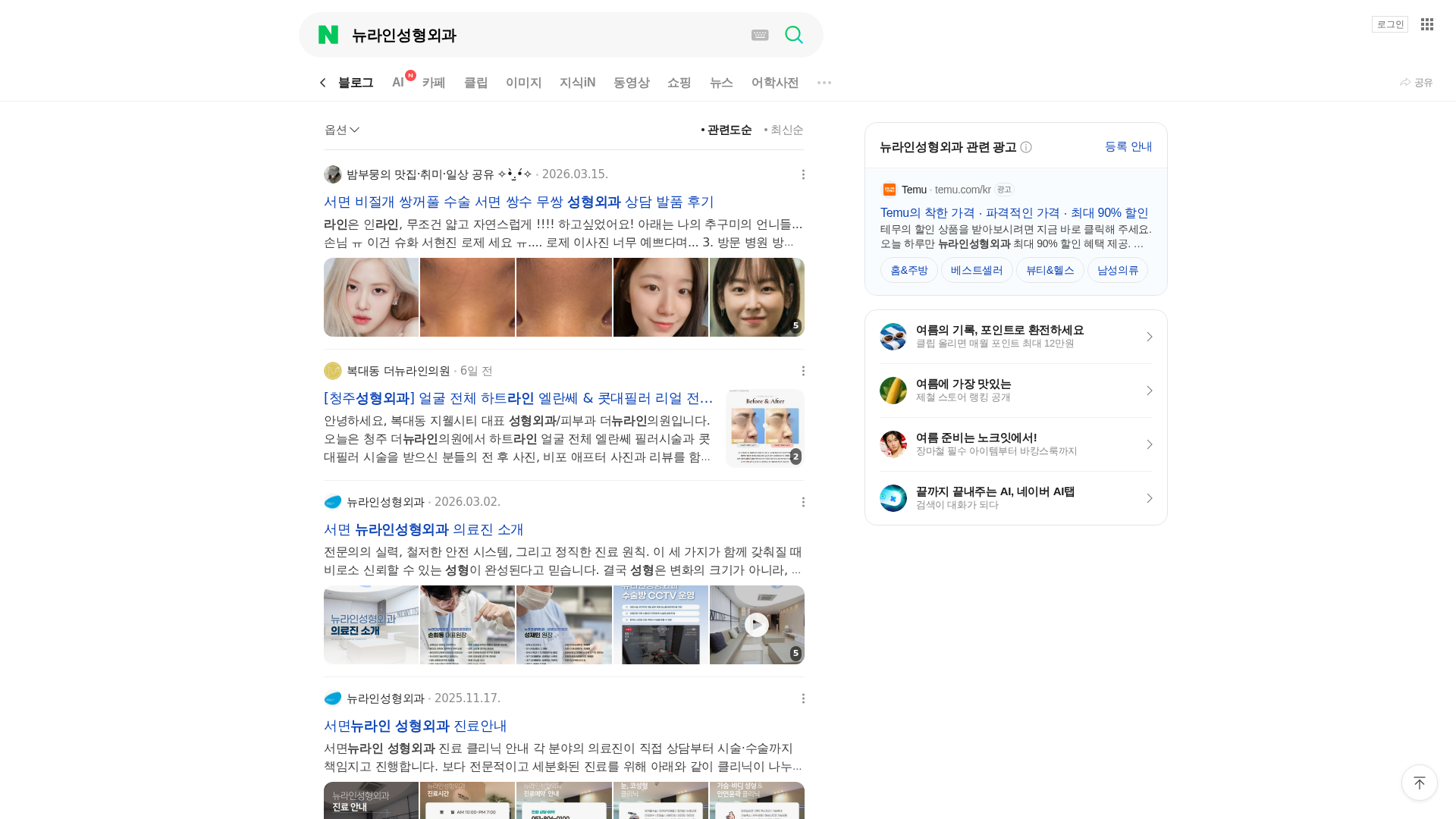Click the Temu logo icon in the ad
Image resolution: width=1456 pixels, height=819 pixels.
pos(890,190)
